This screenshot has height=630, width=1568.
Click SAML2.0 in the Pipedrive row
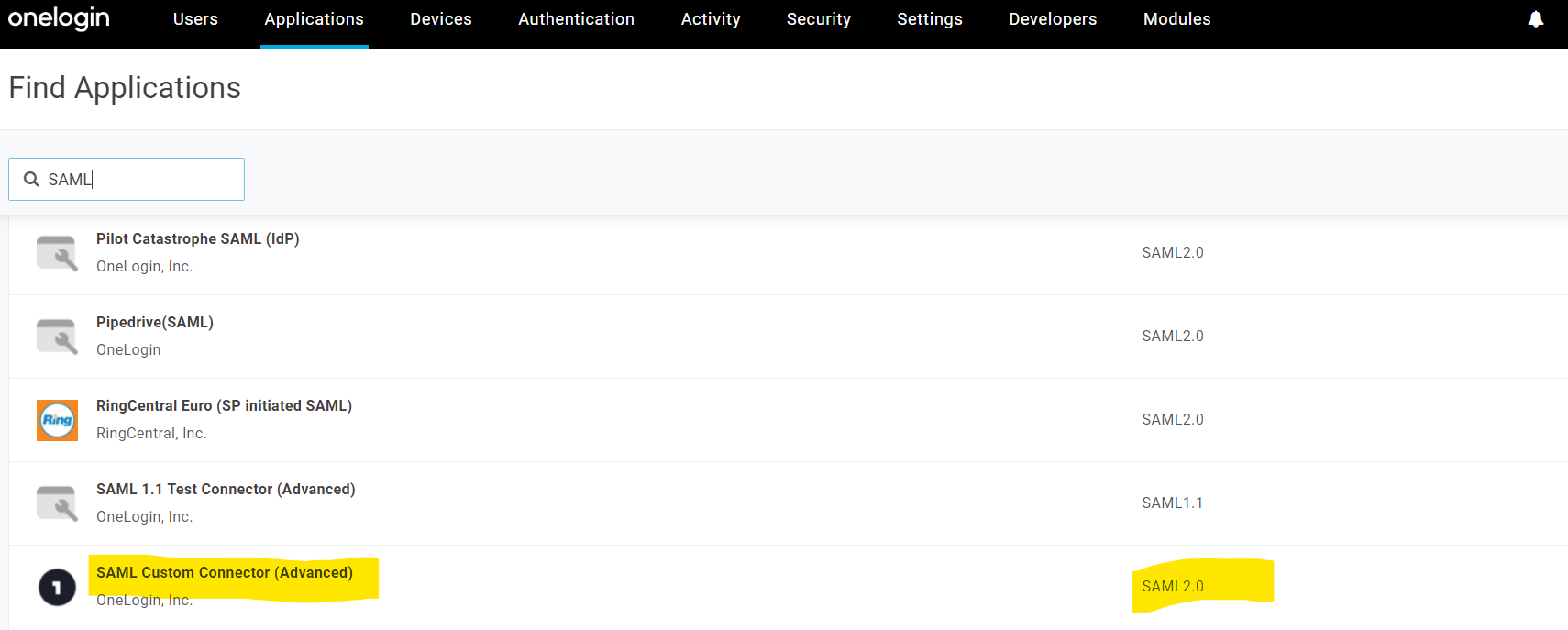point(1173,336)
